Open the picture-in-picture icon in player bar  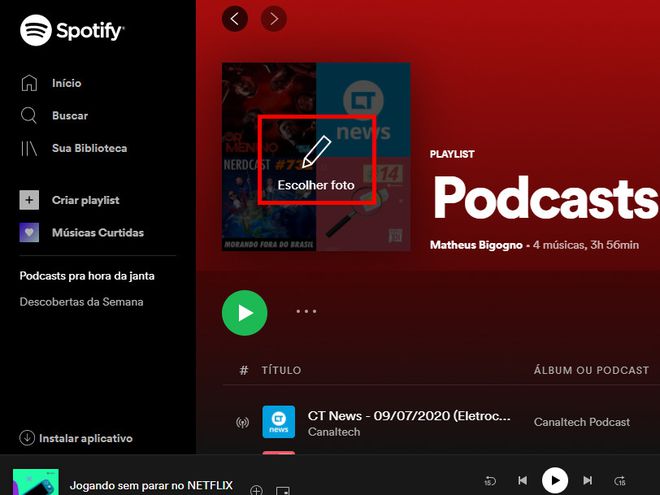point(283,491)
